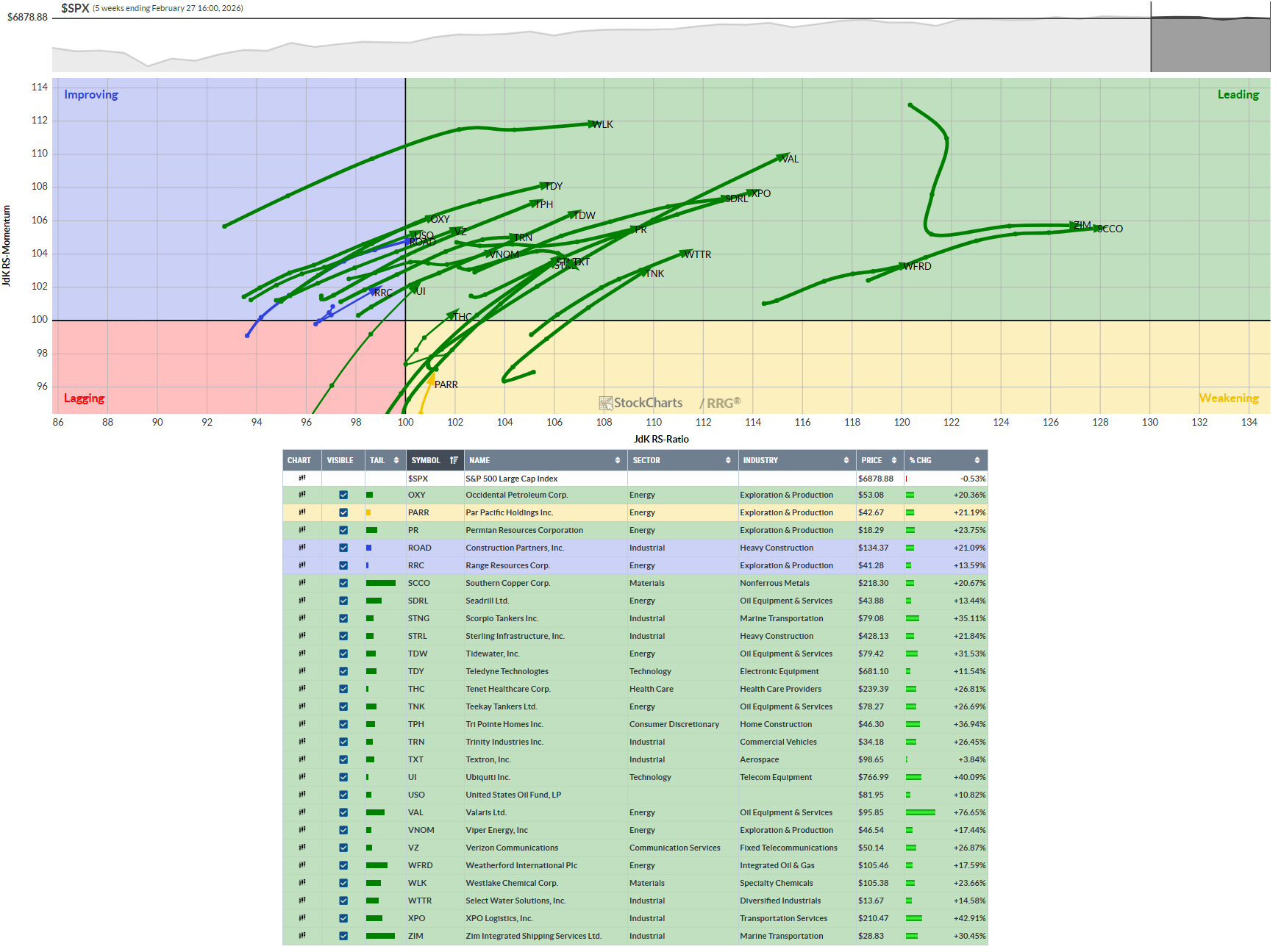Click SCCO's green tail length bar
1281x952 pixels.
[381, 583]
